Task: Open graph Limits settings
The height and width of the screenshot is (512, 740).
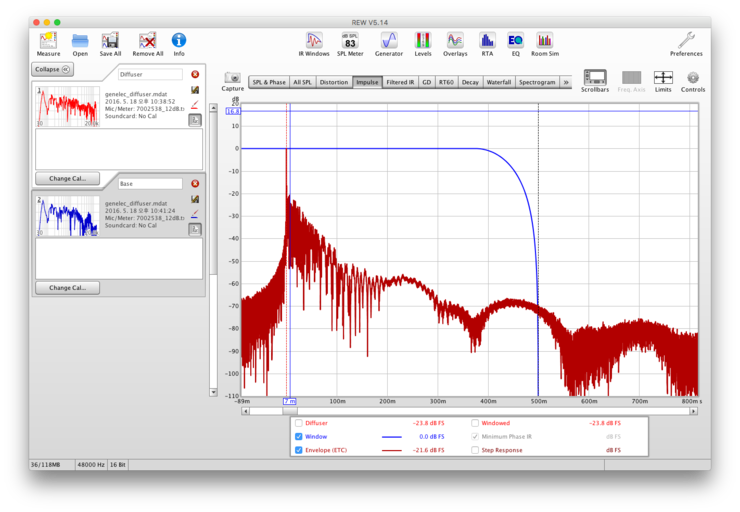Action: 663,79
